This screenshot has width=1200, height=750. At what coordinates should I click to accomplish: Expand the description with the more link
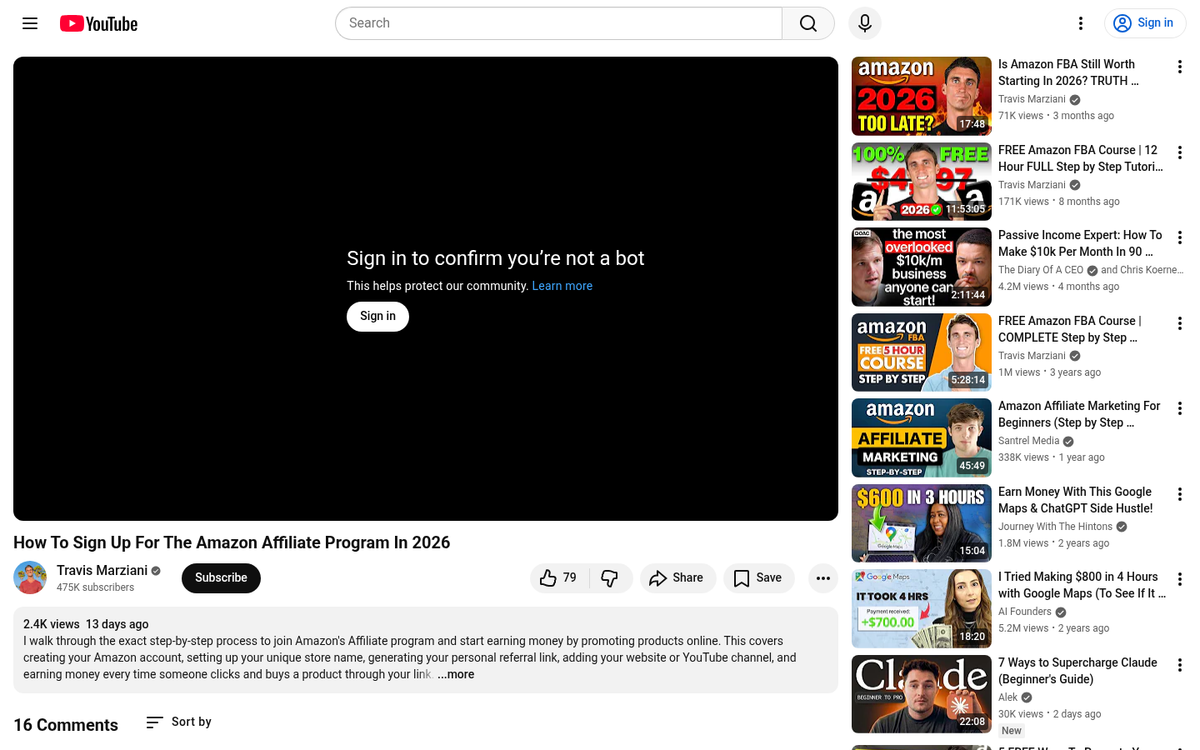point(455,674)
